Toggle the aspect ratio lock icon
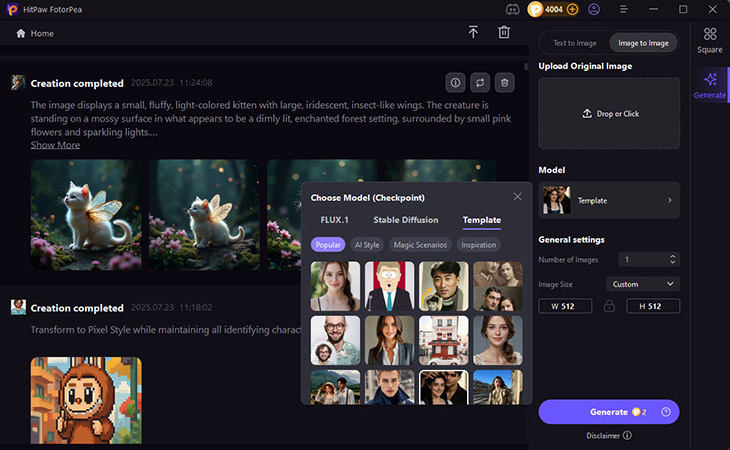730x450 pixels. pyautogui.click(x=609, y=306)
